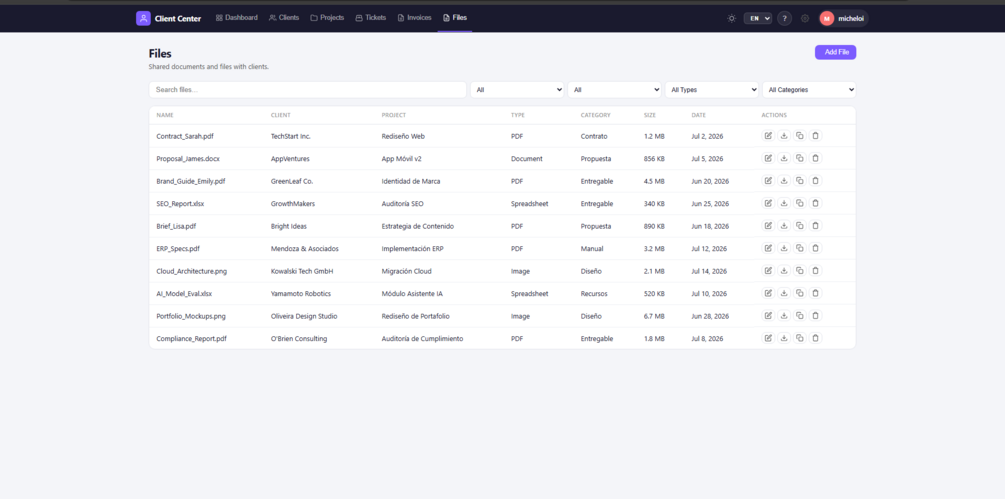Screen dimensions: 1005x499
Task: Select the Files tab
Action: point(455,18)
